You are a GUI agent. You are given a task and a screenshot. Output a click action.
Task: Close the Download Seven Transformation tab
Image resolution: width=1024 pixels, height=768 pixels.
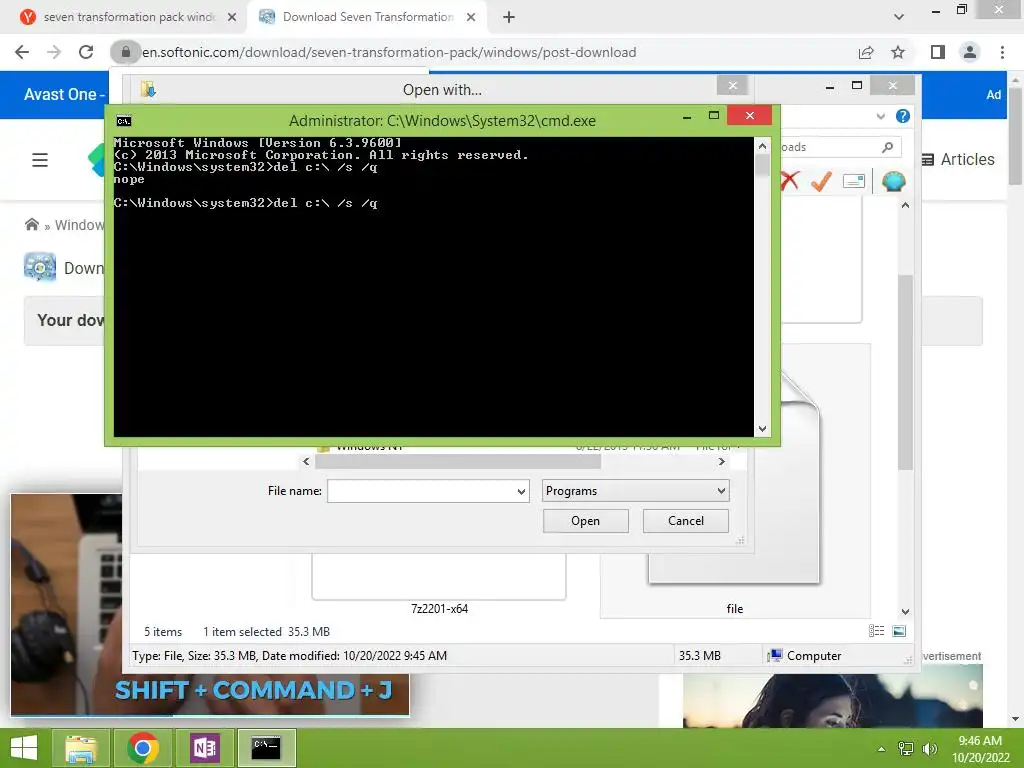coord(471,17)
